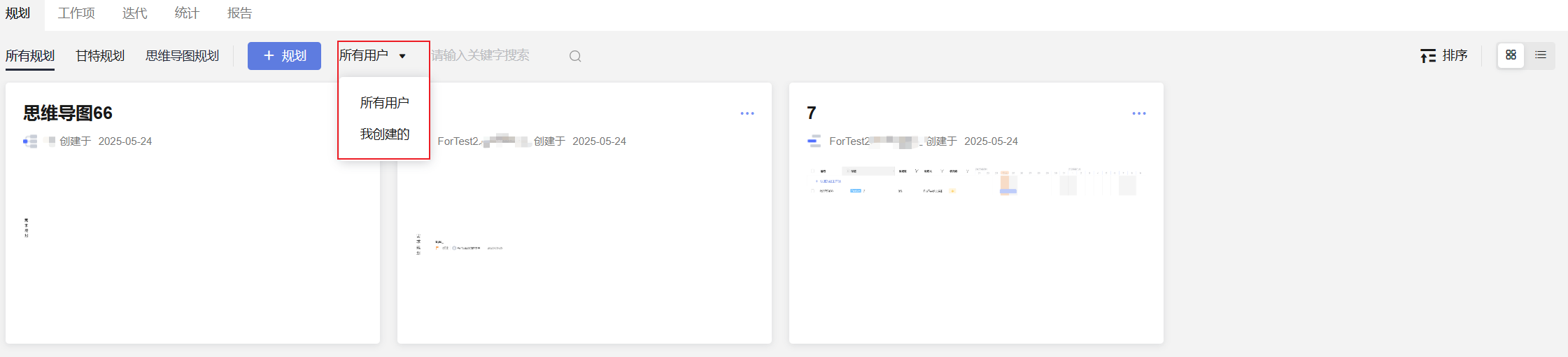Click the Gantt icon under title 7
Viewport: 1568px width, 357px height.
pos(814,141)
